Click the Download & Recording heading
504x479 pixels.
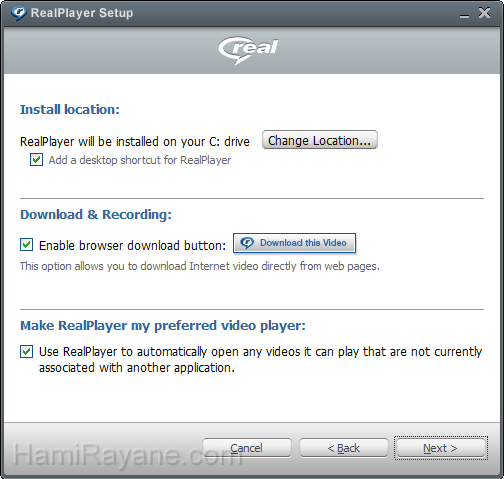click(x=96, y=215)
